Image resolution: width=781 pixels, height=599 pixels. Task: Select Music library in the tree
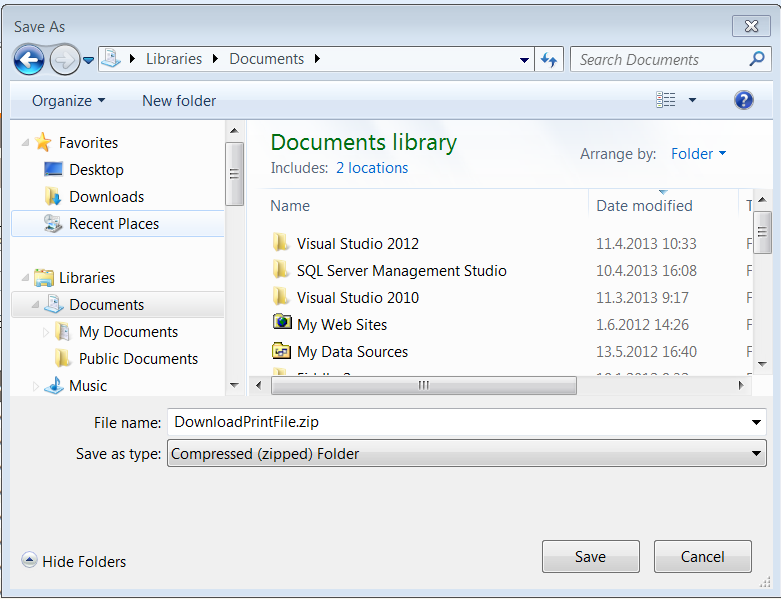(x=88, y=385)
